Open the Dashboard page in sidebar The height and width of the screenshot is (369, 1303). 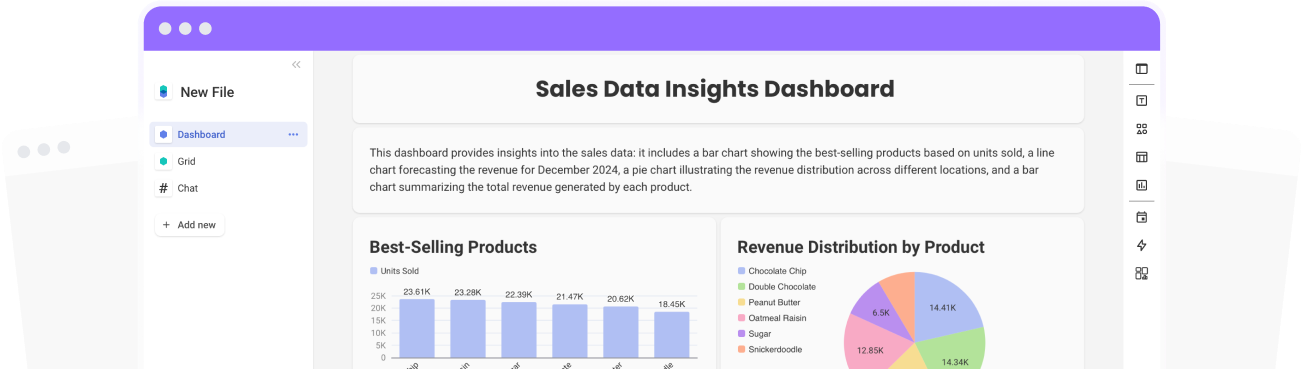pyautogui.click(x=229, y=134)
